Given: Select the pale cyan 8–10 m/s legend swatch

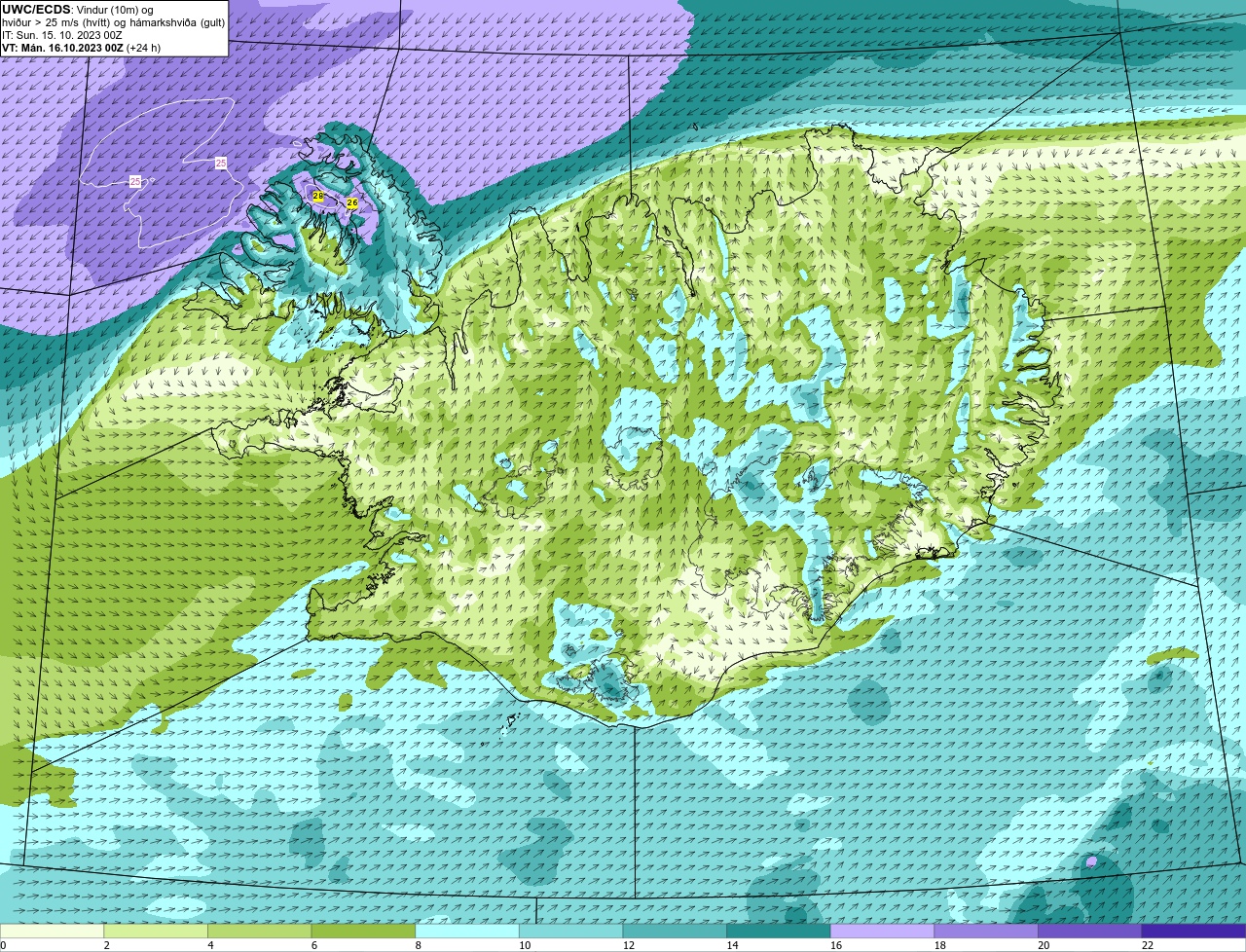Looking at the screenshot, I should coord(467,931).
